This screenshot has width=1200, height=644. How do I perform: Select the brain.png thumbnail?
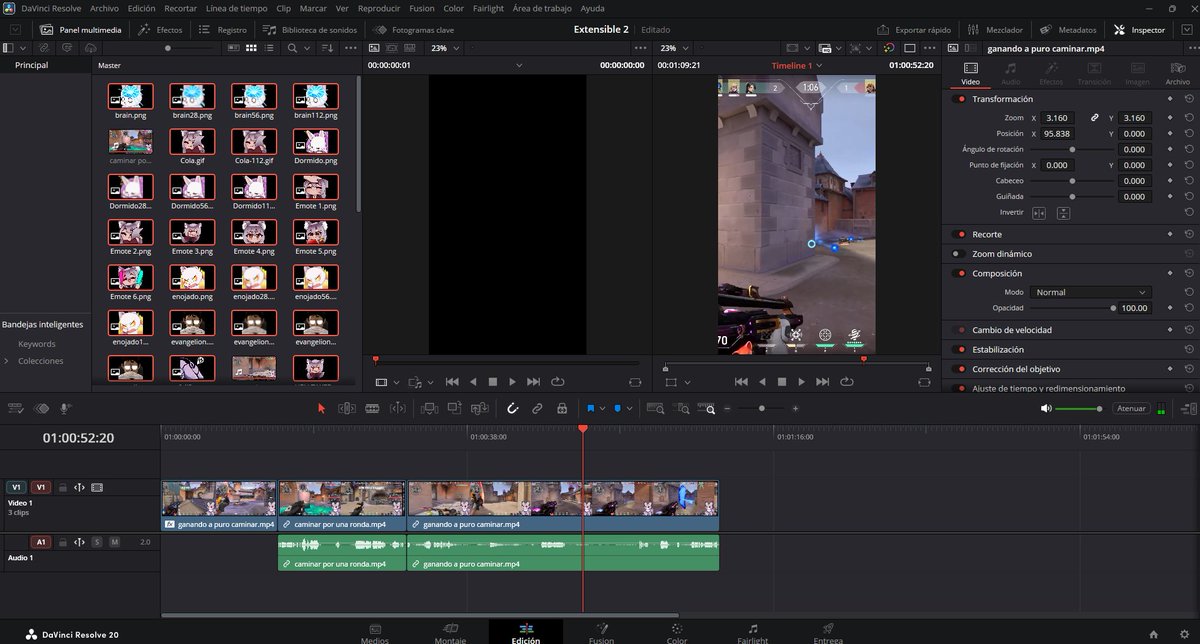click(131, 96)
